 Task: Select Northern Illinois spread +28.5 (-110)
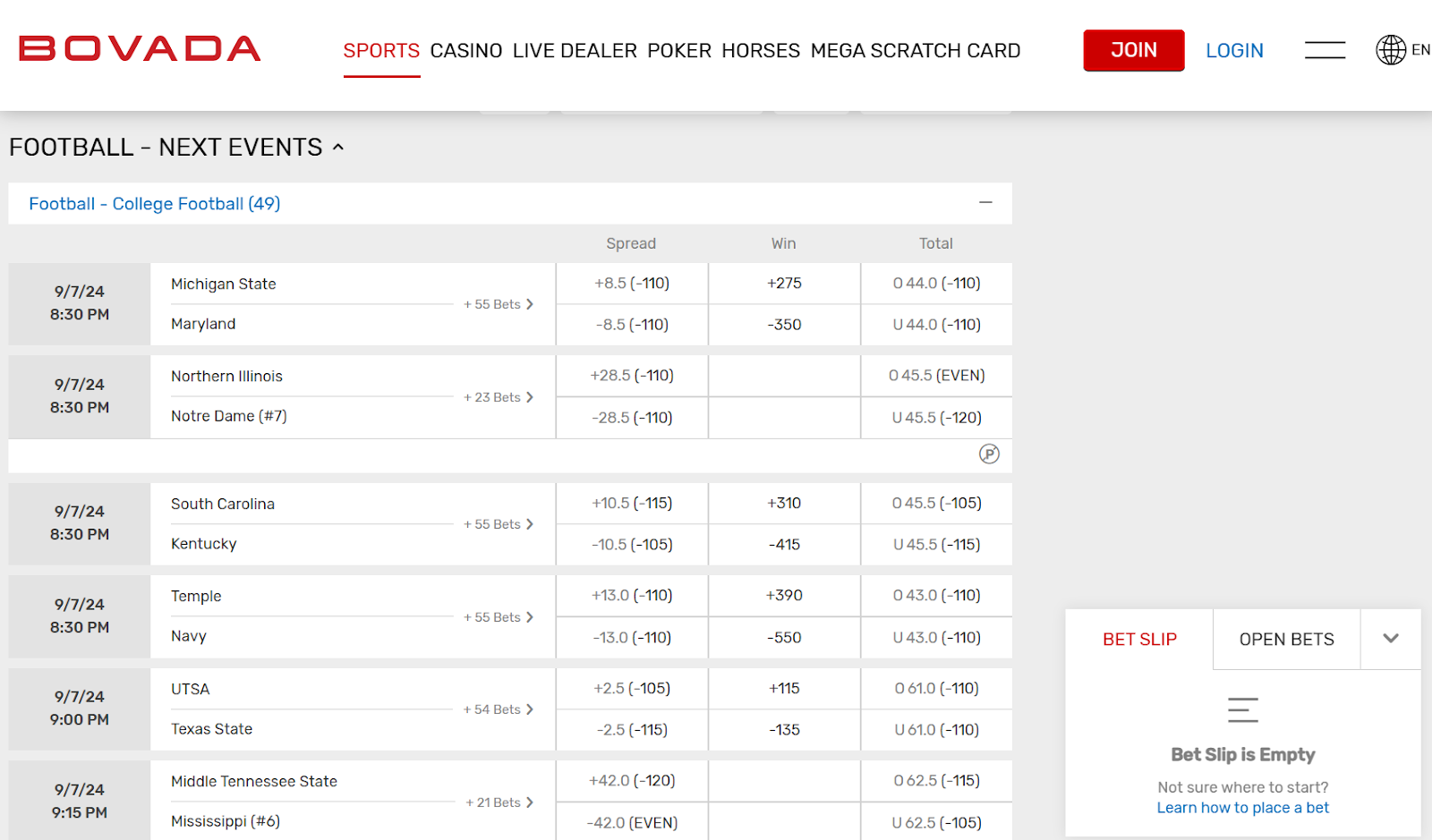tap(632, 376)
